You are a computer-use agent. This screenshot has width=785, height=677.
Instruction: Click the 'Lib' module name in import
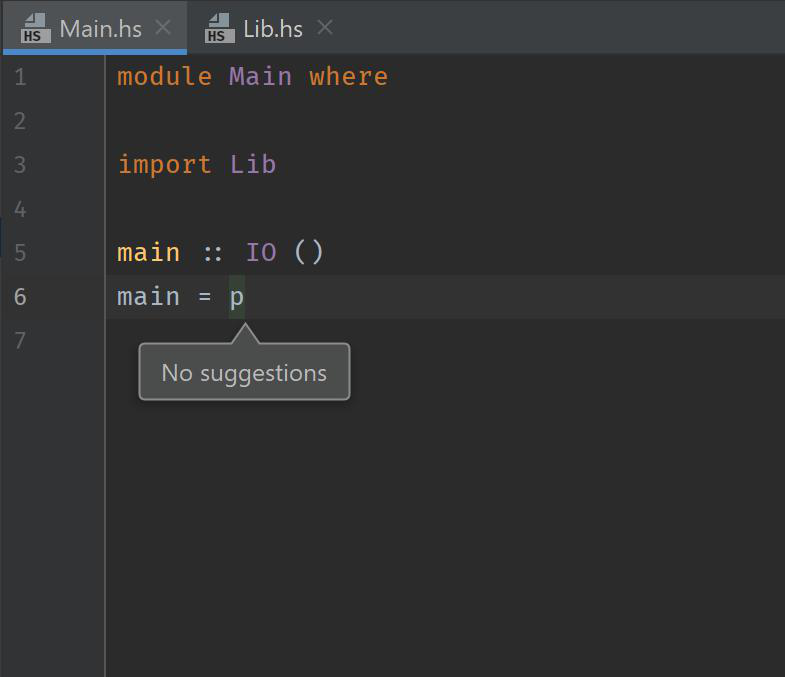pyautogui.click(x=253, y=165)
